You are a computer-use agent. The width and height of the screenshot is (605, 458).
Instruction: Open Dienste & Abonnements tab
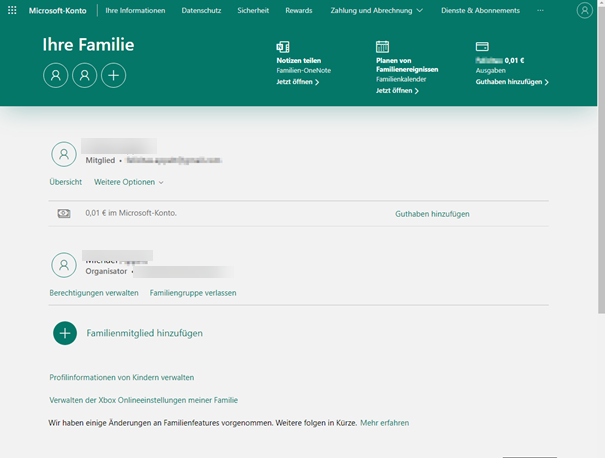click(480, 10)
